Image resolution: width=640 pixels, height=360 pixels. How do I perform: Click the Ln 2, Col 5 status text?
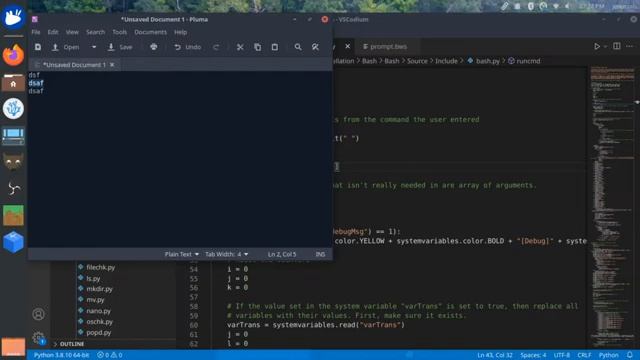[x=282, y=254]
